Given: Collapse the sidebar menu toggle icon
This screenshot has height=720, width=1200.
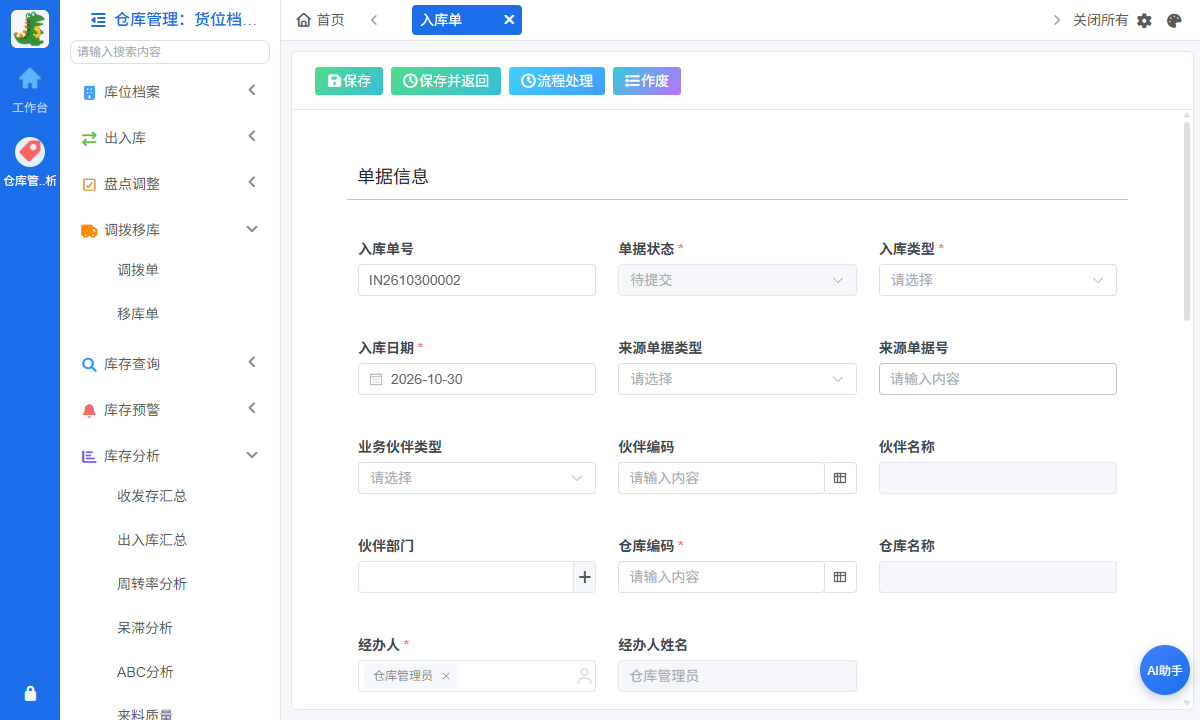Looking at the screenshot, I should pos(98,19).
